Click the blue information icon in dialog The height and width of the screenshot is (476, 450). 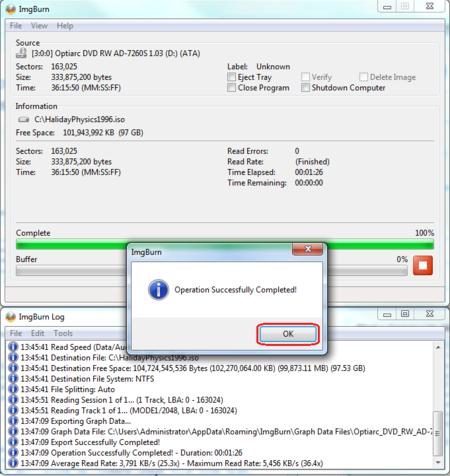[158, 290]
